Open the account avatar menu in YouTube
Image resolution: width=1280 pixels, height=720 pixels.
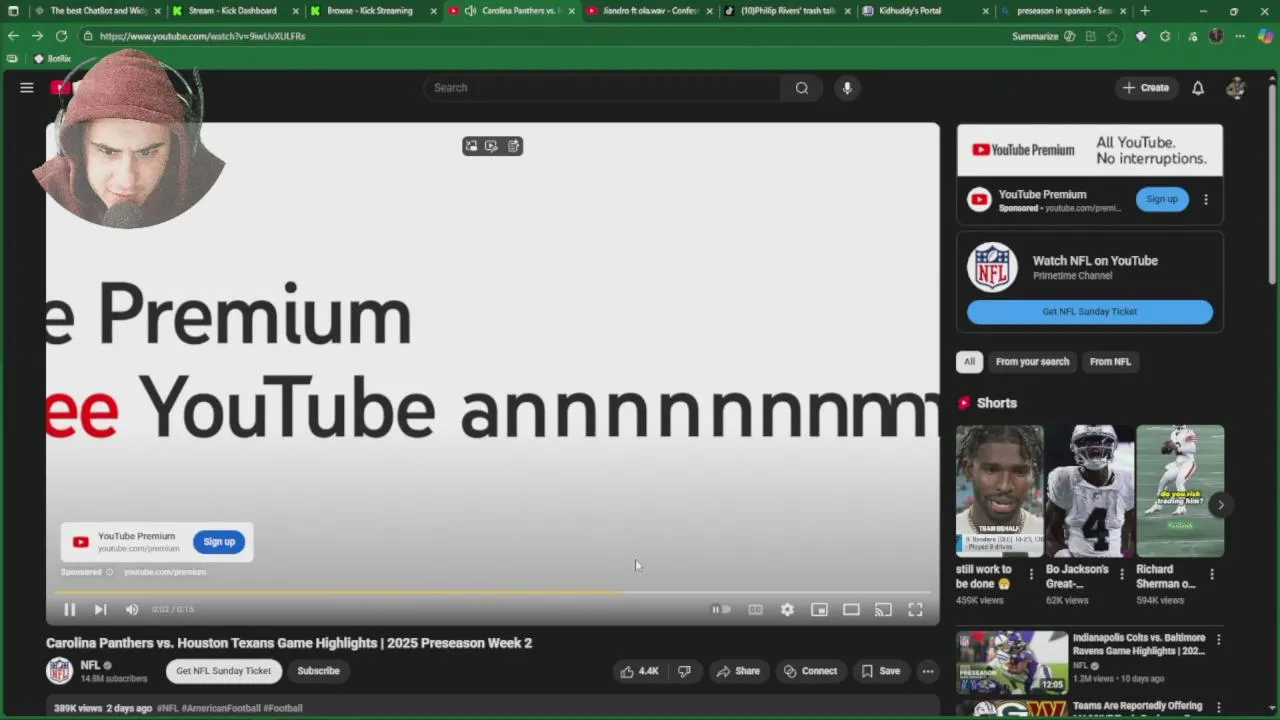click(x=1236, y=88)
